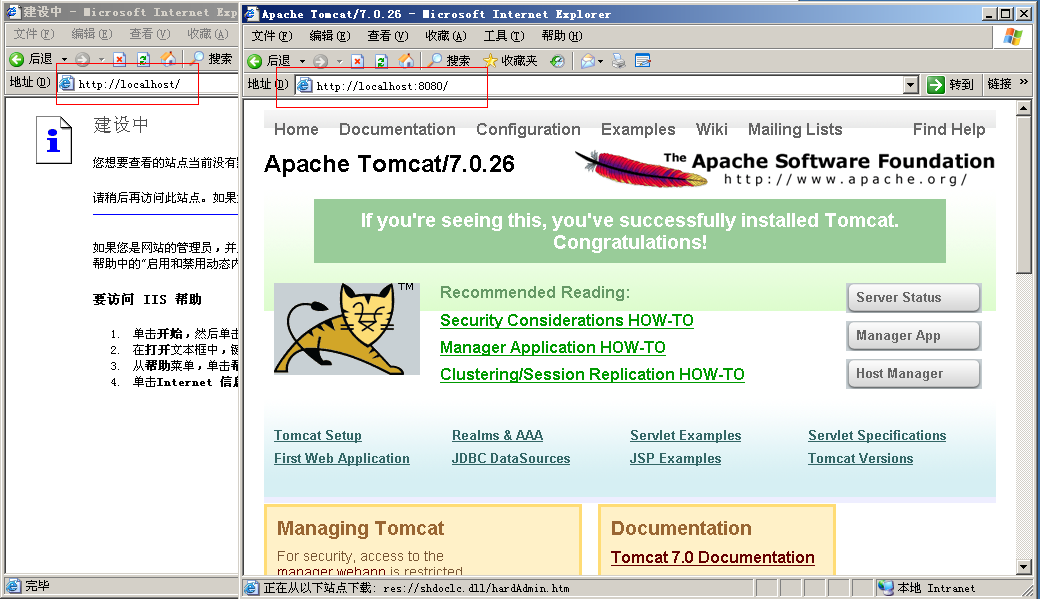Image resolution: width=1040 pixels, height=599 pixels.
Task: Open JSP Examples link
Action: (x=675, y=458)
